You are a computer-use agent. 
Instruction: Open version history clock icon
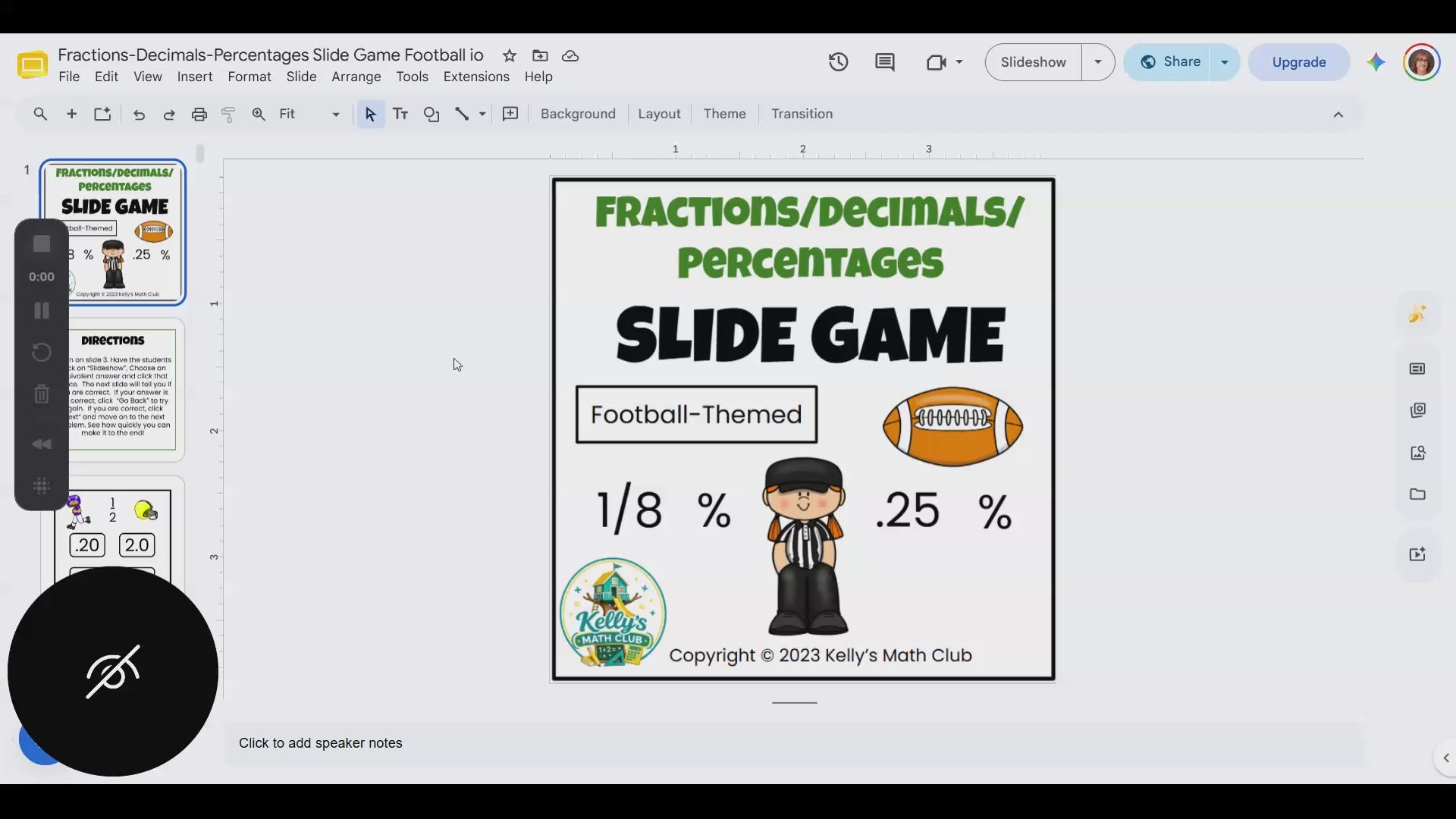point(838,62)
